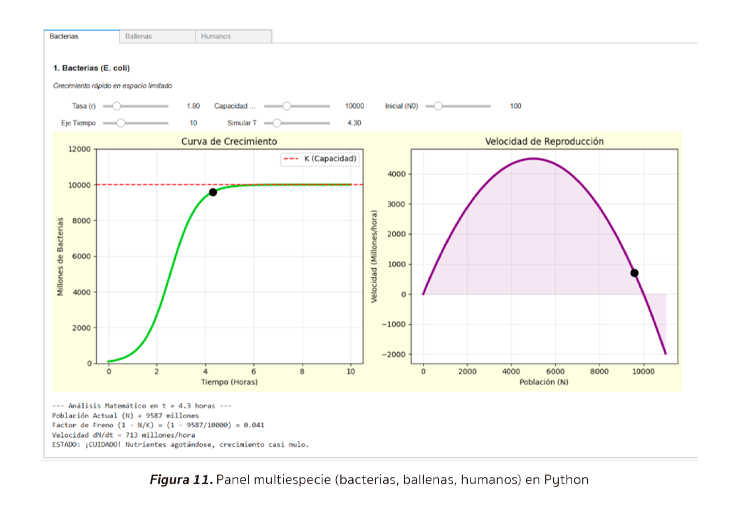Open the Ballenas tab
The width and height of the screenshot is (742, 509).
click(x=158, y=36)
